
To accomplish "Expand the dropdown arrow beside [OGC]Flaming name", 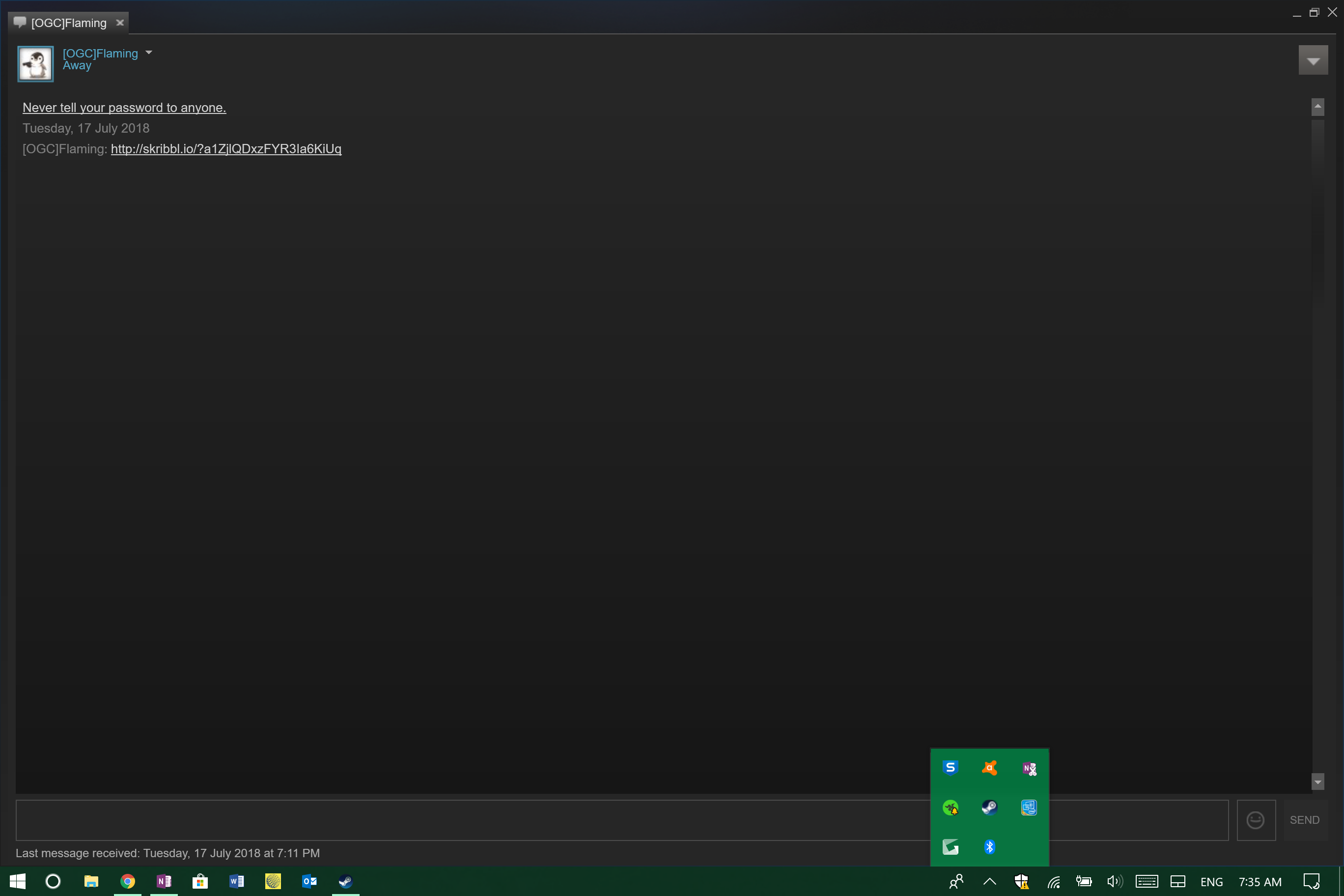I will 149,53.
